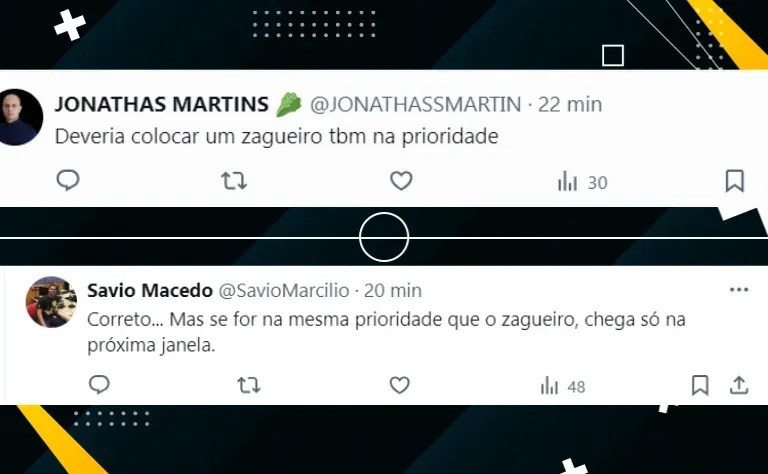
Task: Like the tweet about zagueiro prioridade
Action: tap(401, 181)
